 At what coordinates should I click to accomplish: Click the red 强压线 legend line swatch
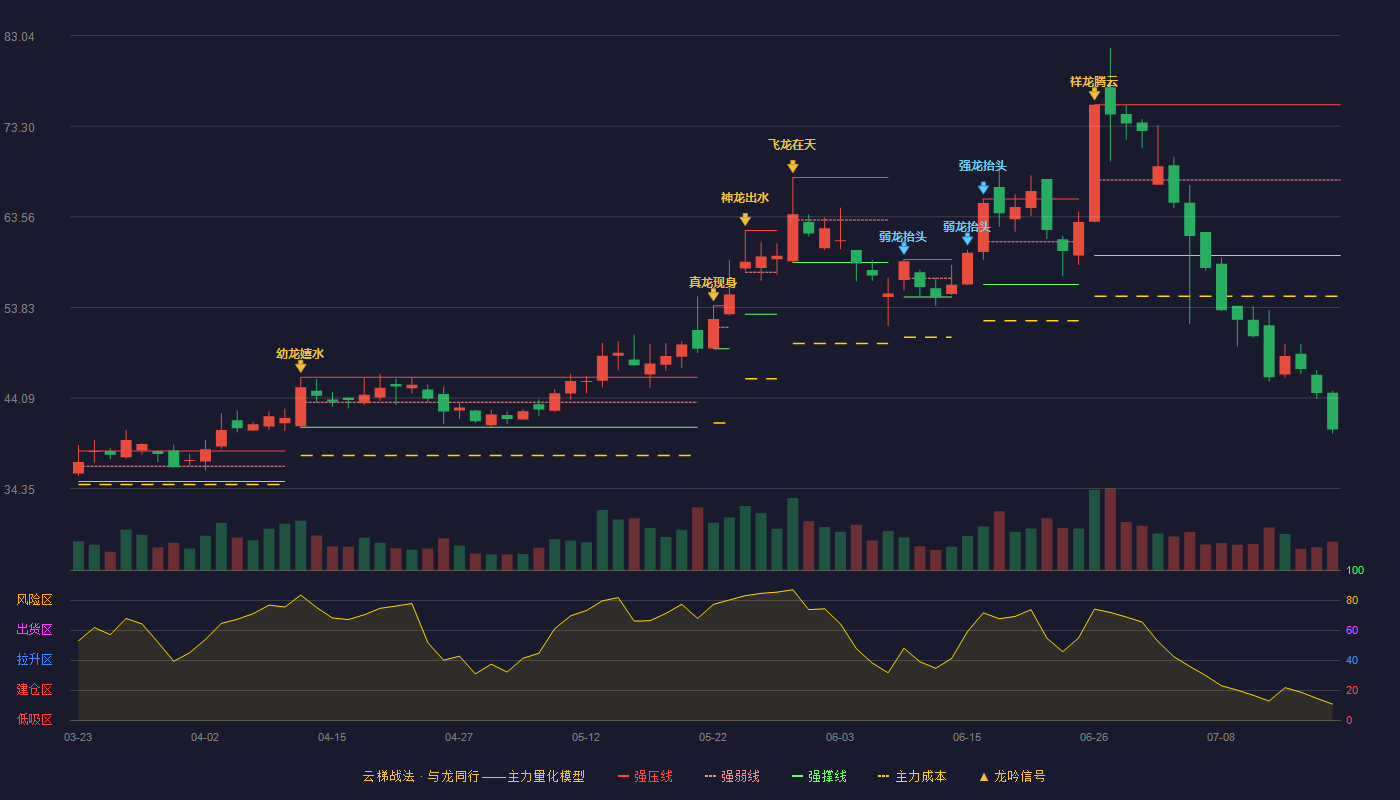pyautogui.click(x=624, y=776)
